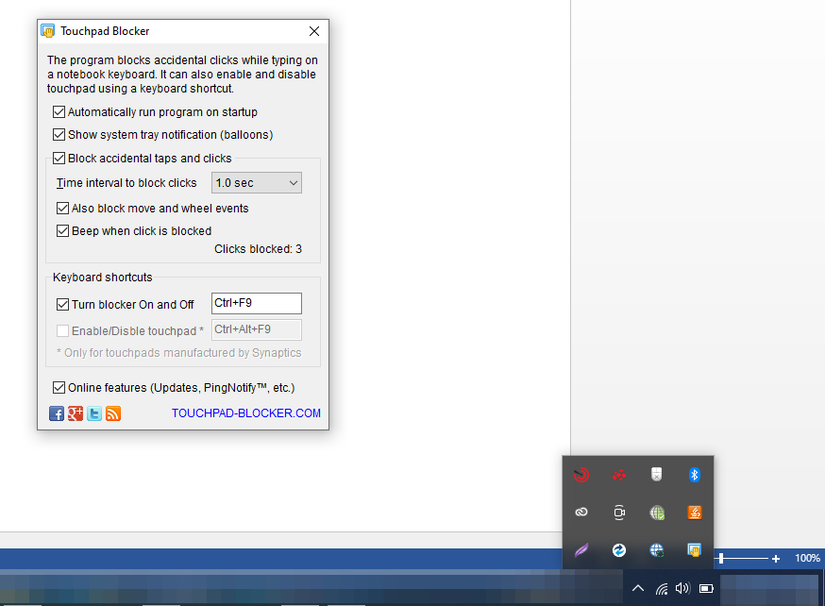Viewport: 825px width, 606px height.
Task: Click the Google+ share icon
Action: pos(75,413)
